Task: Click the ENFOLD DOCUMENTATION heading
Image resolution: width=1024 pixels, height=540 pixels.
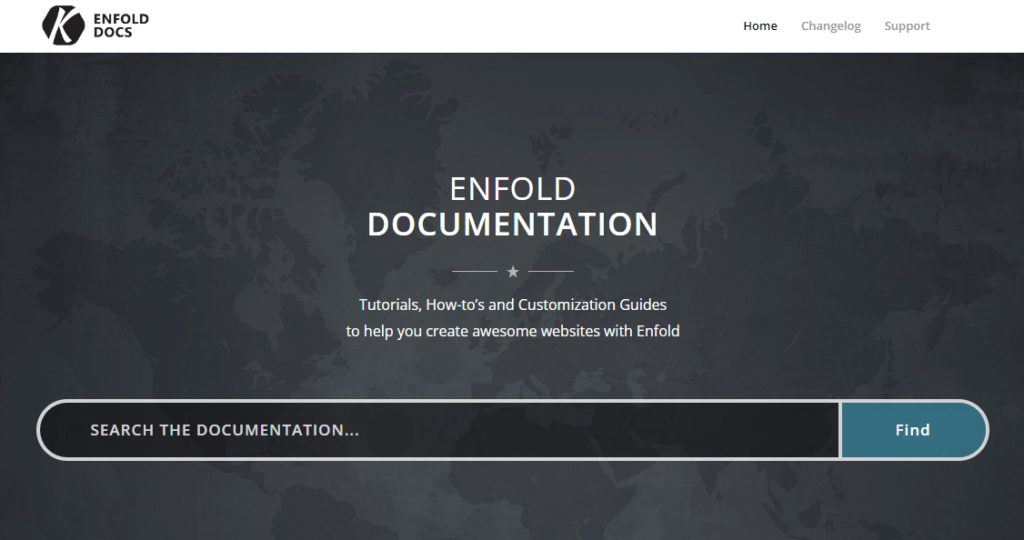Action: pyautogui.click(x=513, y=206)
